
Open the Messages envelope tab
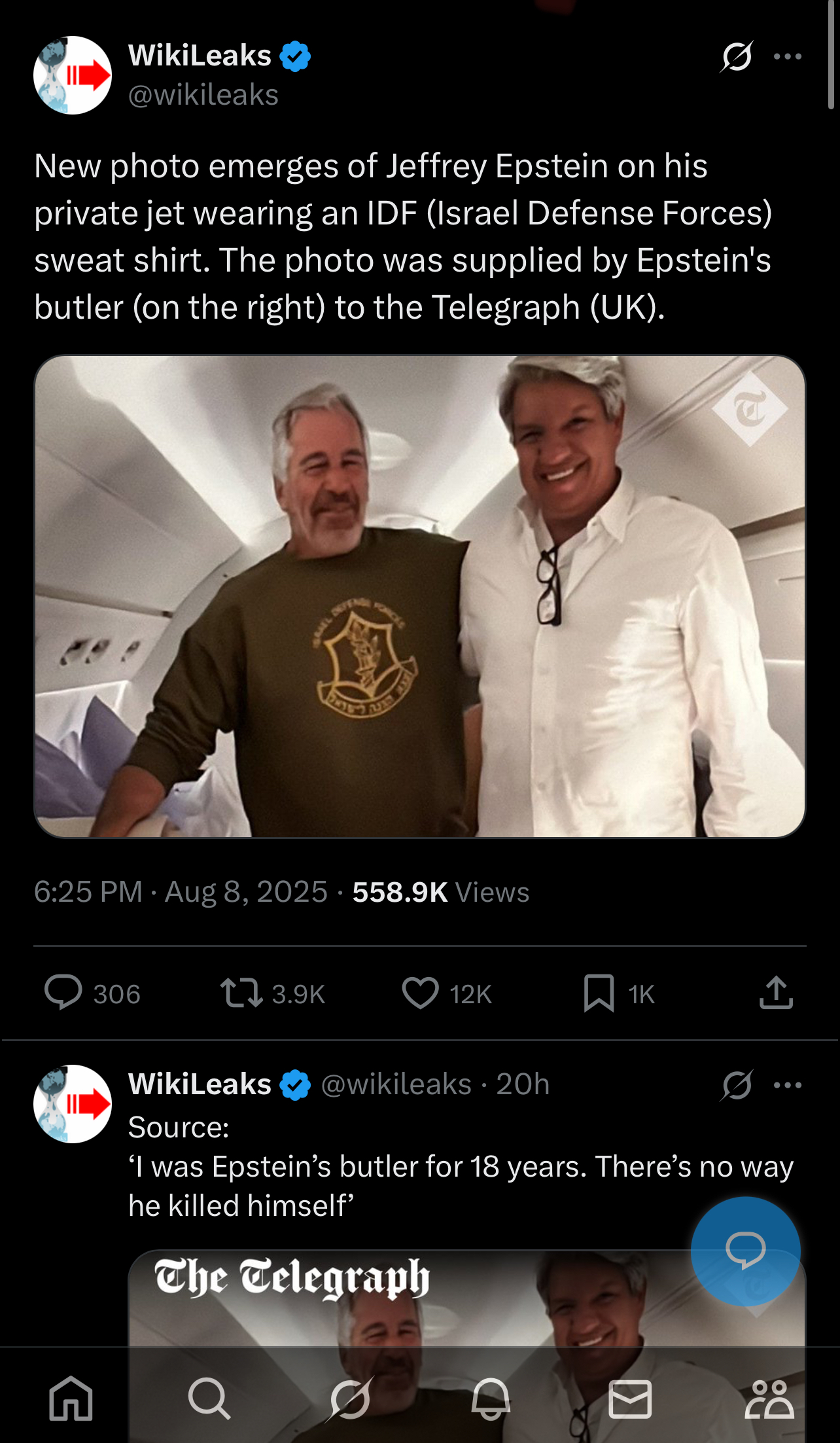(630, 1399)
